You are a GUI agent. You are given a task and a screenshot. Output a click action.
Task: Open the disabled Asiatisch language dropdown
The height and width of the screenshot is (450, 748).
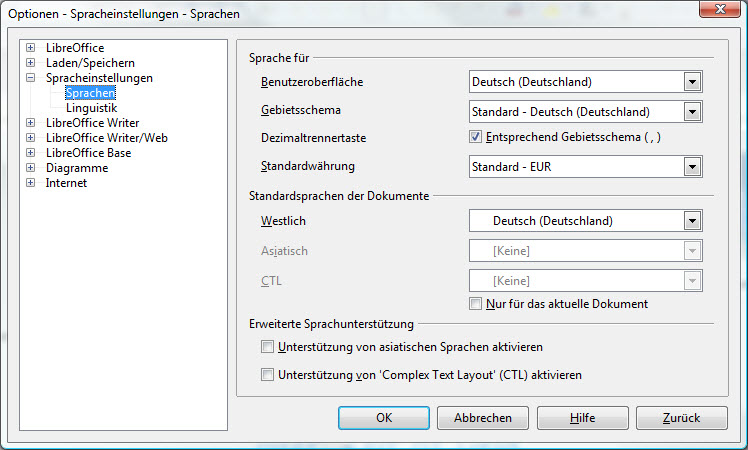[692, 251]
